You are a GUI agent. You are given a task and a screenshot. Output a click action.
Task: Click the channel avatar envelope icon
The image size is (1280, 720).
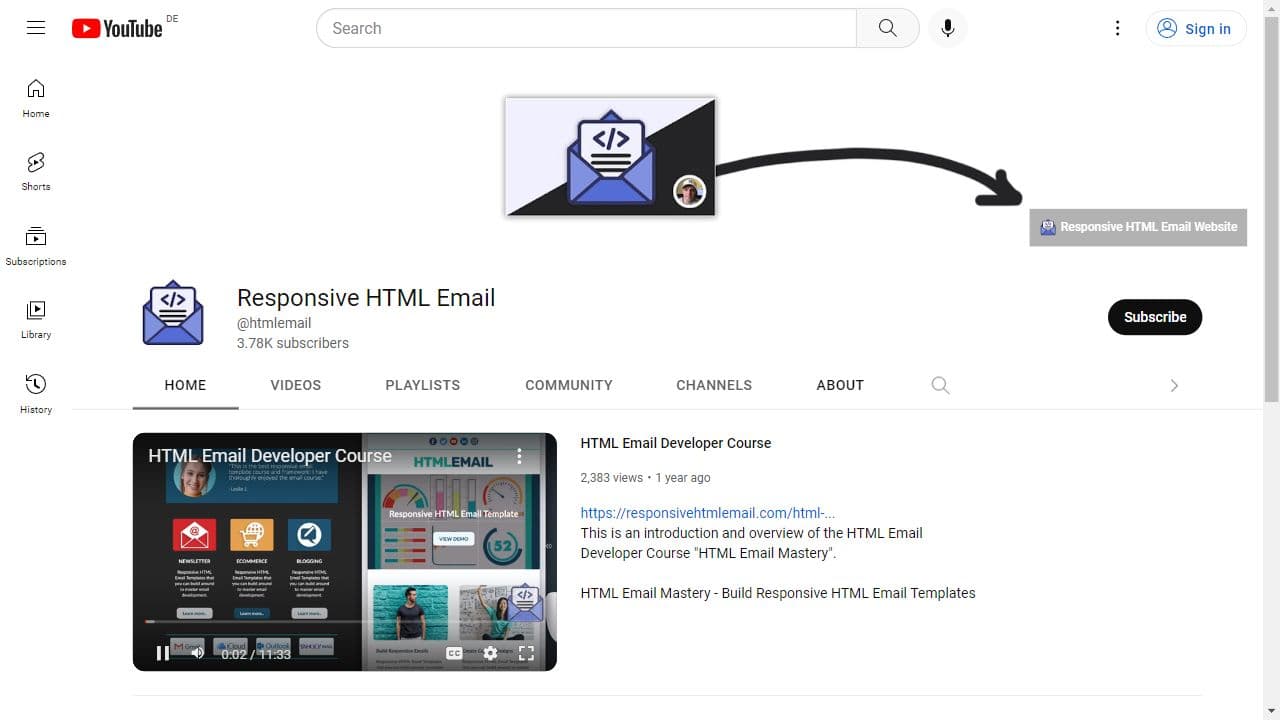coord(173,313)
